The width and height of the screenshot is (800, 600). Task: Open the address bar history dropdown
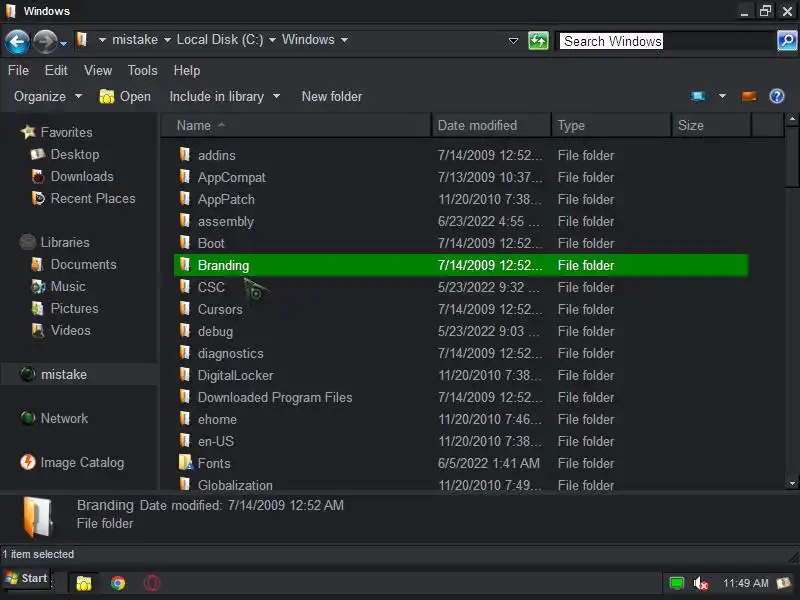click(x=514, y=40)
